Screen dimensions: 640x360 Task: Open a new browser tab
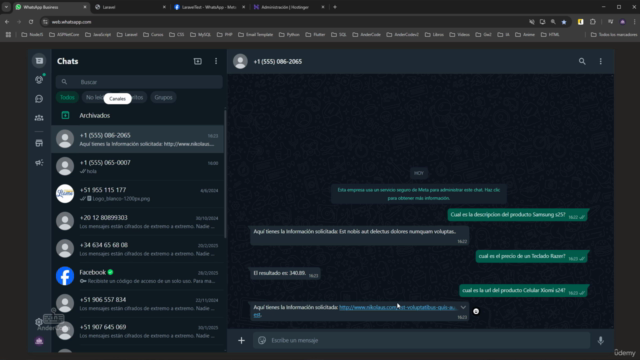(335, 7)
